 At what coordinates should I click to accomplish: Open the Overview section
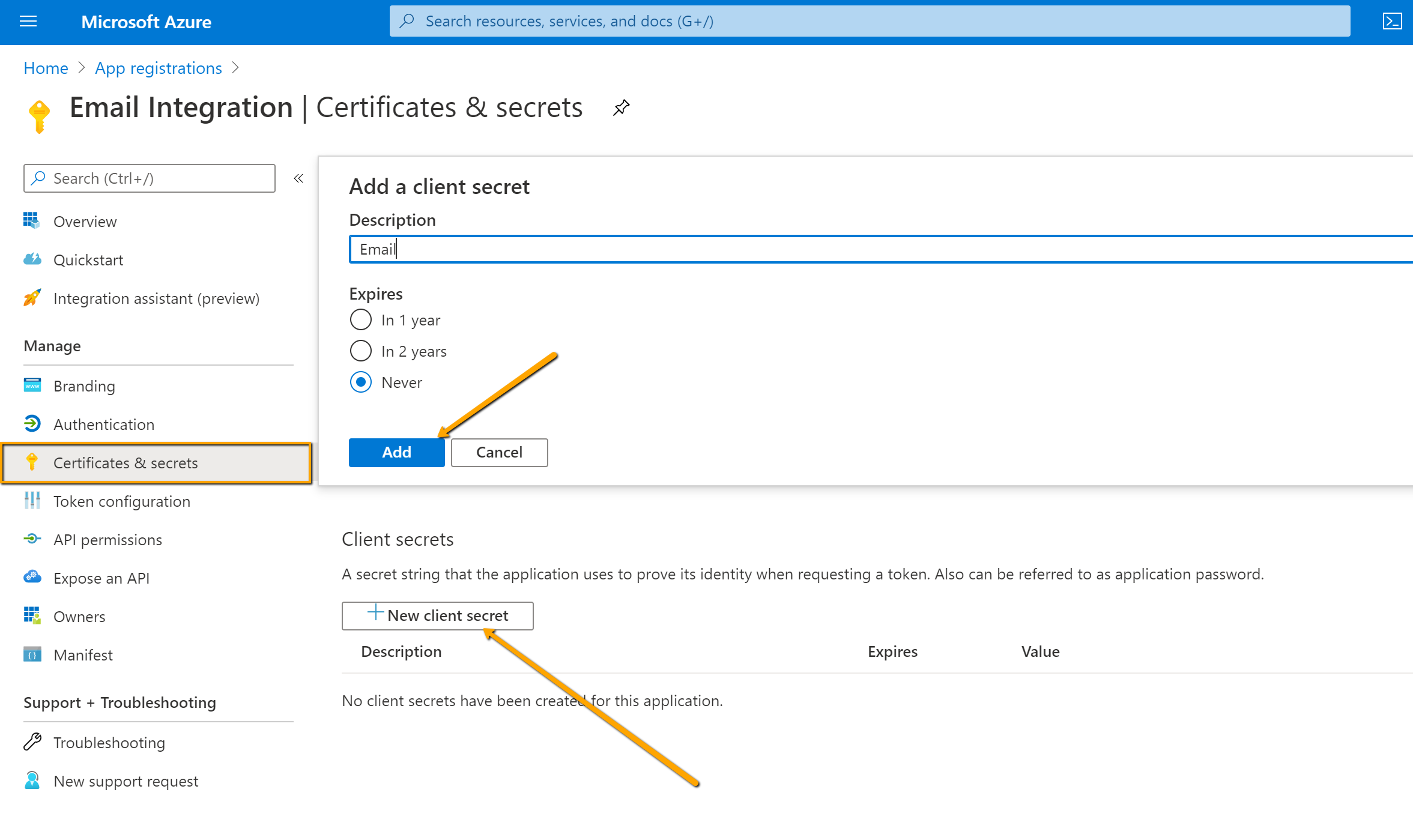click(85, 221)
